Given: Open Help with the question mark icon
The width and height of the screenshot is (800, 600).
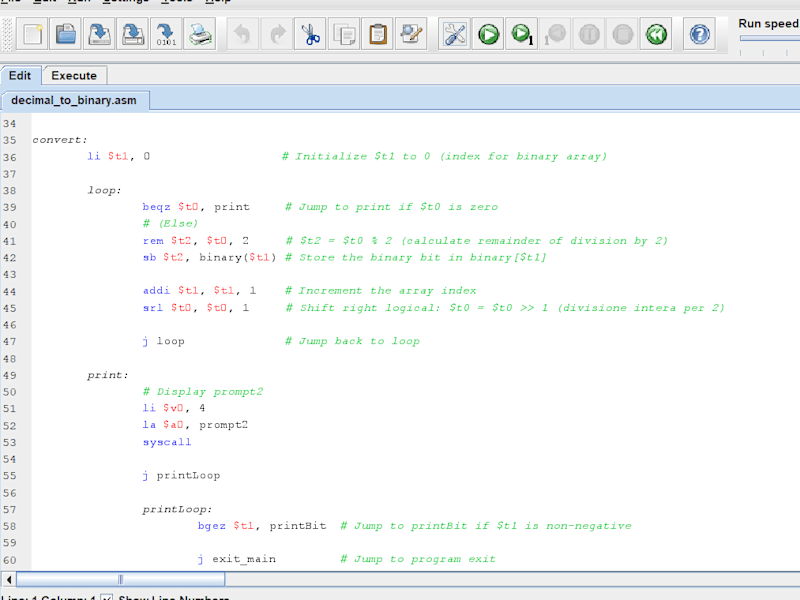Looking at the screenshot, I should [699, 34].
